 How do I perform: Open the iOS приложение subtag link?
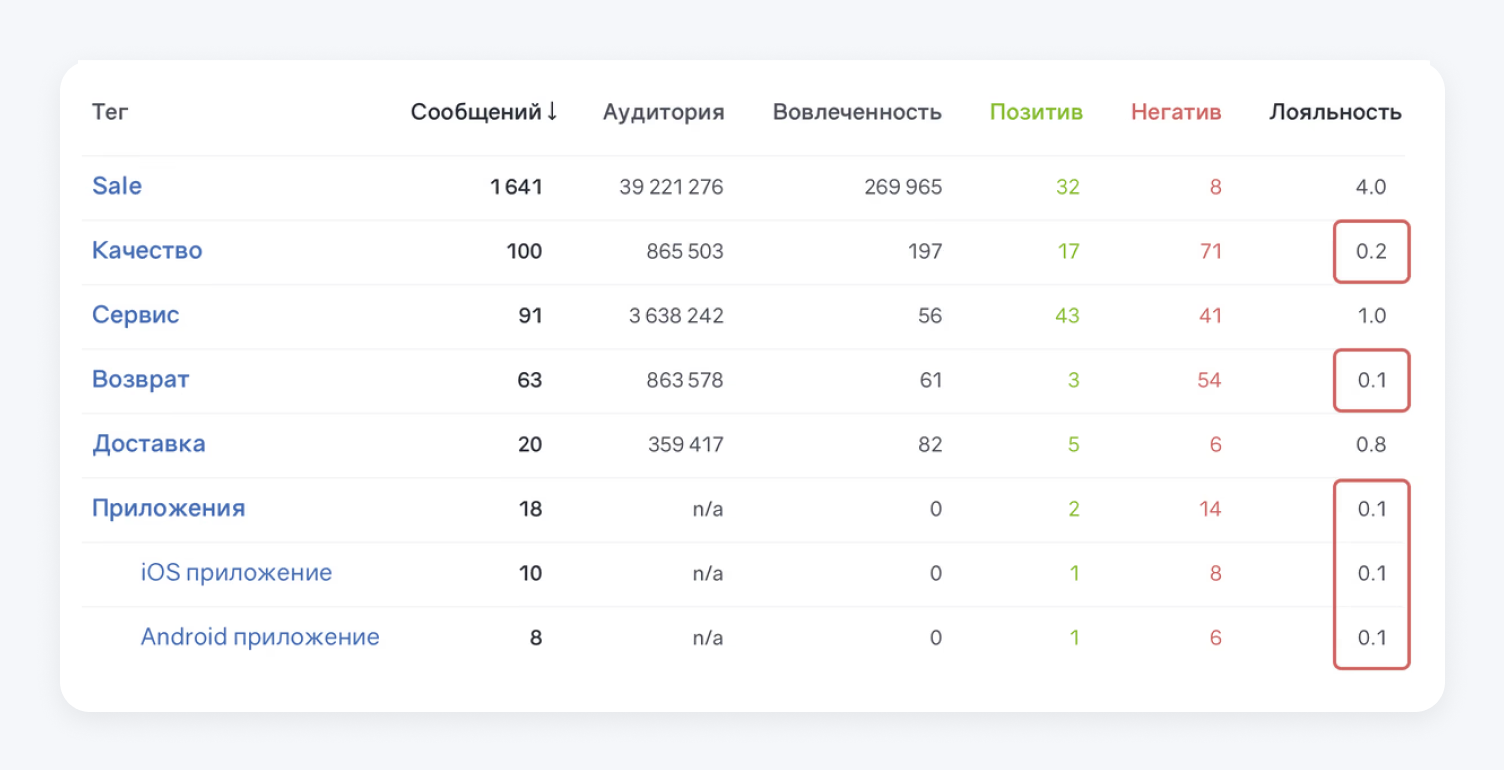[236, 573]
